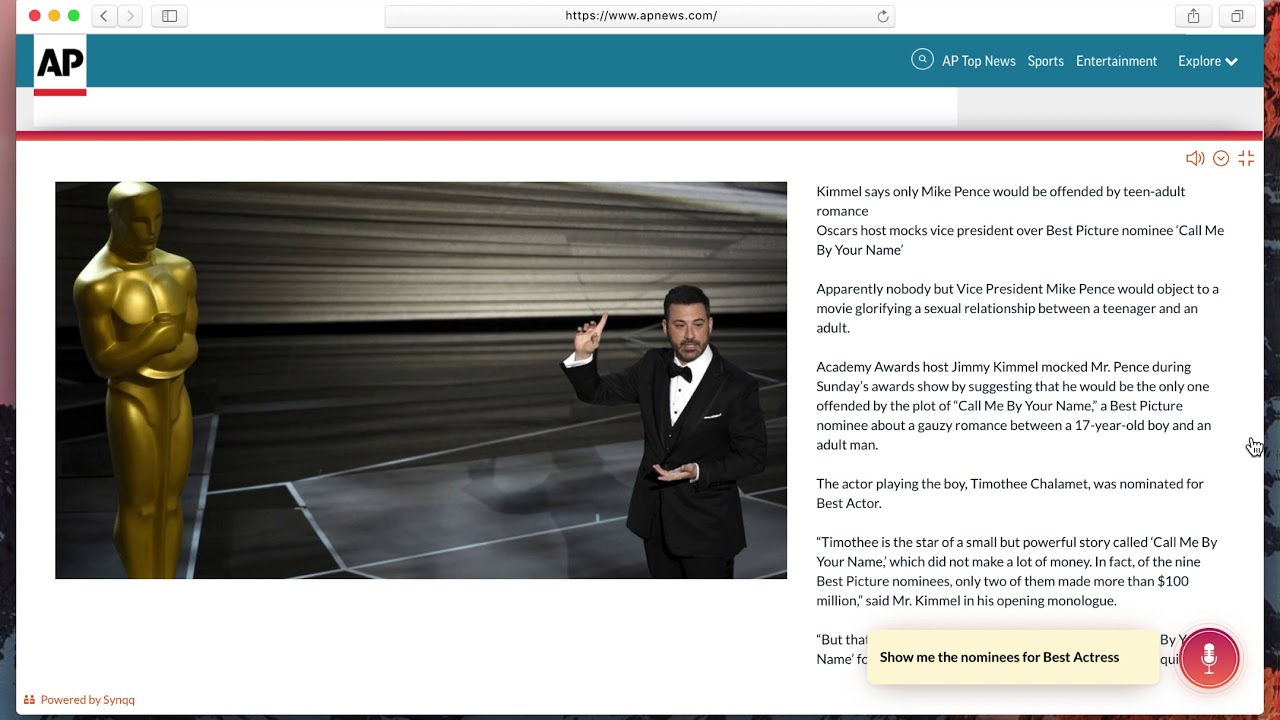This screenshot has width=1280, height=720.
Task: Click the quote starting 'Timothee is the star'
Action: coord(1017,571)
